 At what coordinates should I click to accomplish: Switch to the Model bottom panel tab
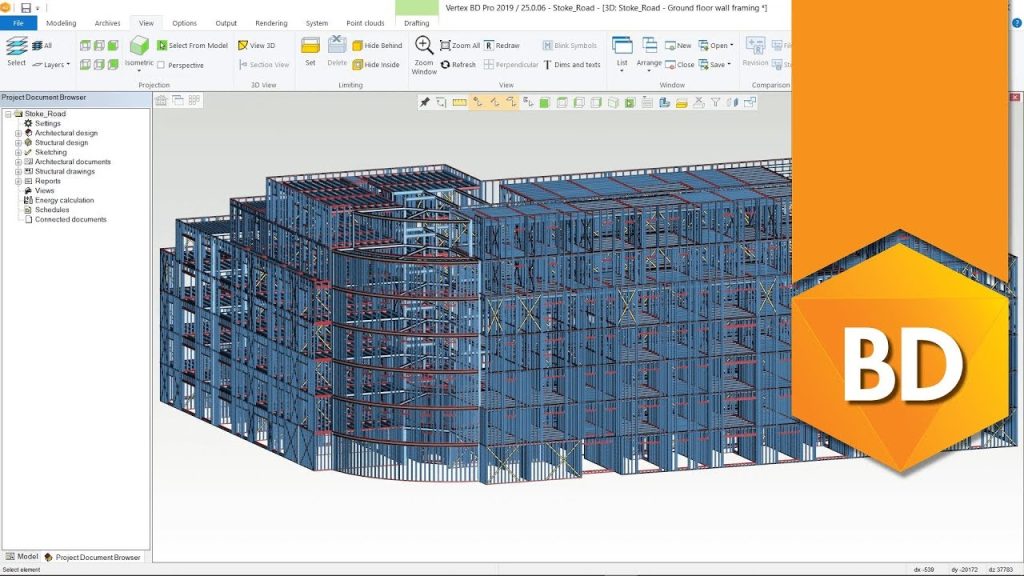coord(22,557)
